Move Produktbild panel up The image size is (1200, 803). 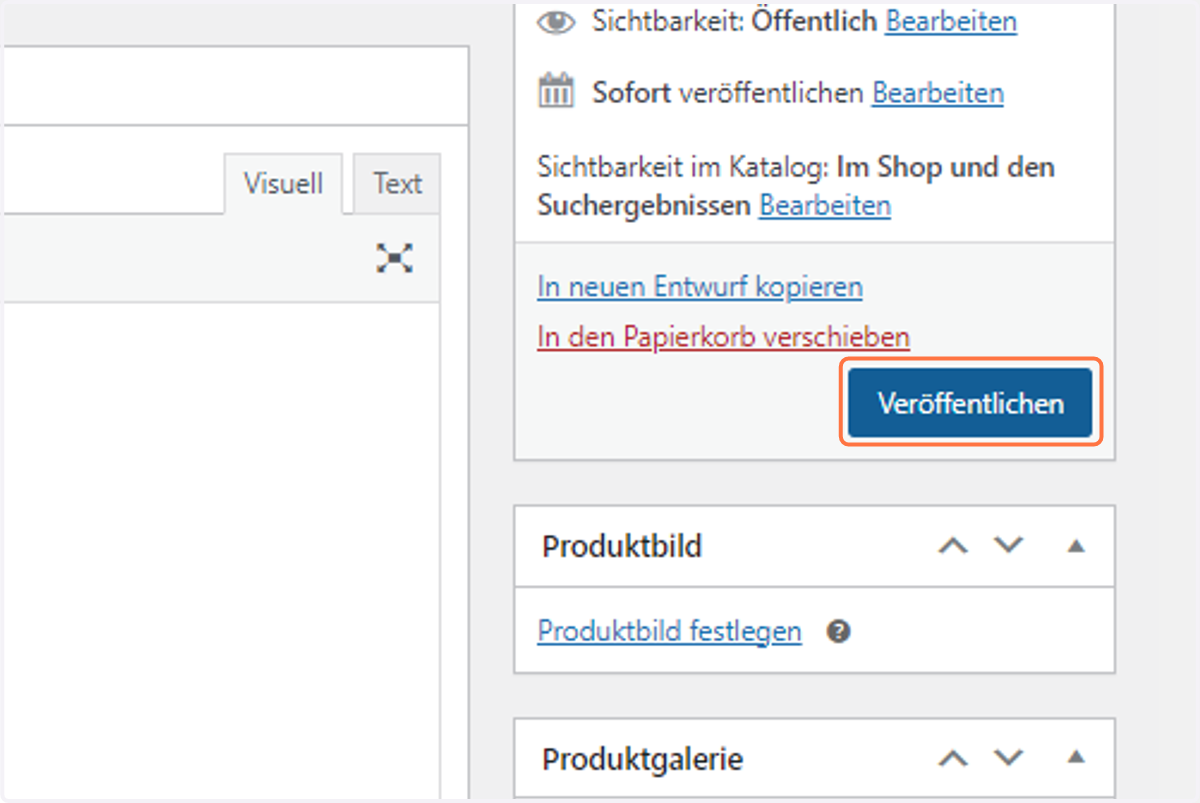tap(953, 546)
